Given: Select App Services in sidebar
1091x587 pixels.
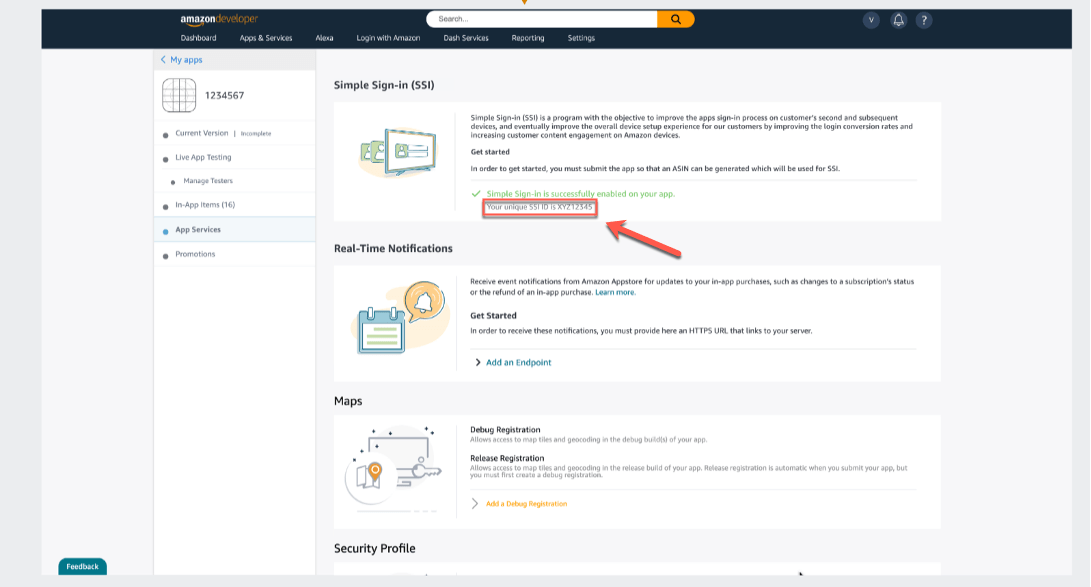Looking at the screenshot, I should (234, 230).
